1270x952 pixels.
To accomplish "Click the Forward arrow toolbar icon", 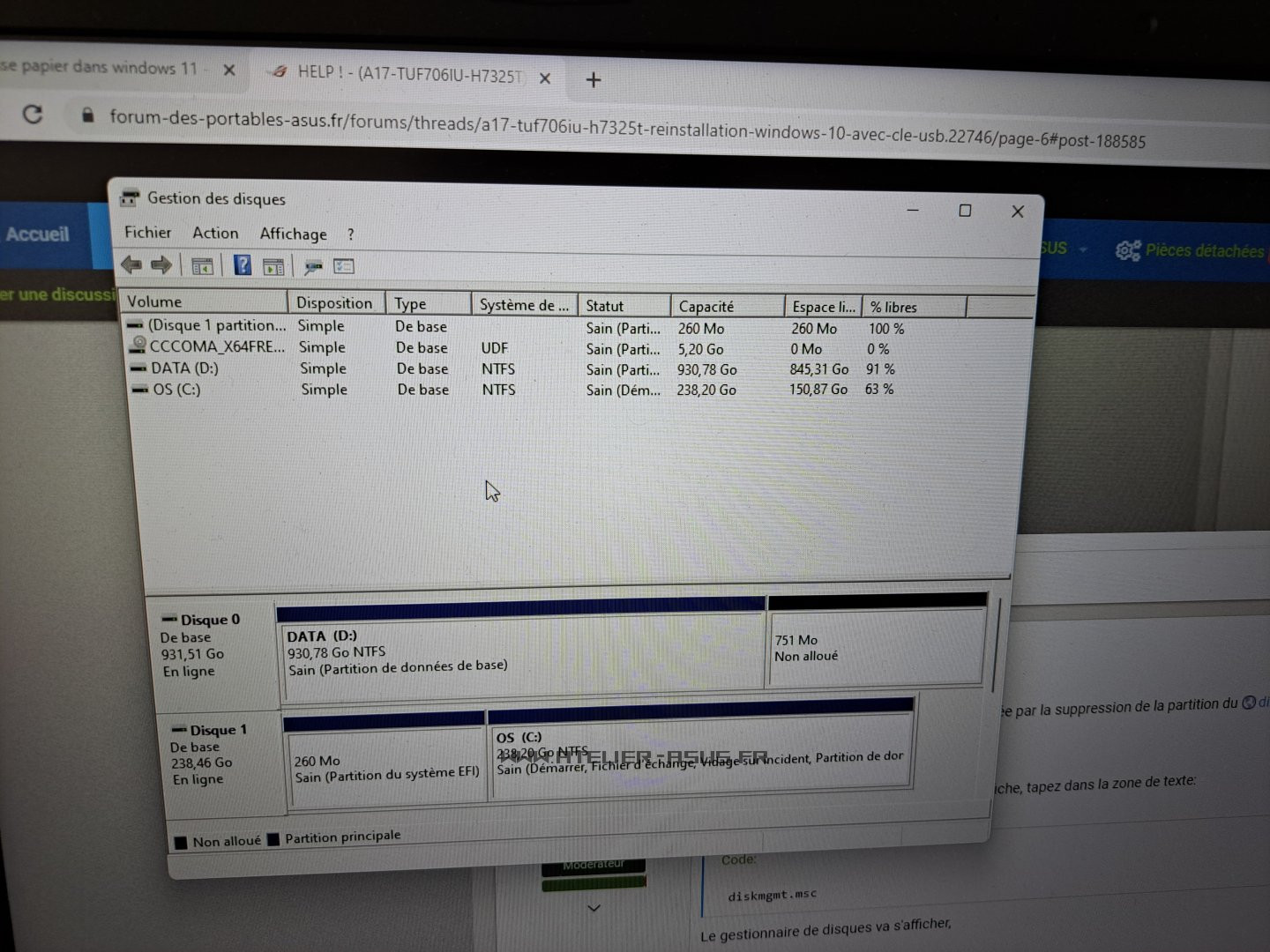I will click(x=161, y=264).
